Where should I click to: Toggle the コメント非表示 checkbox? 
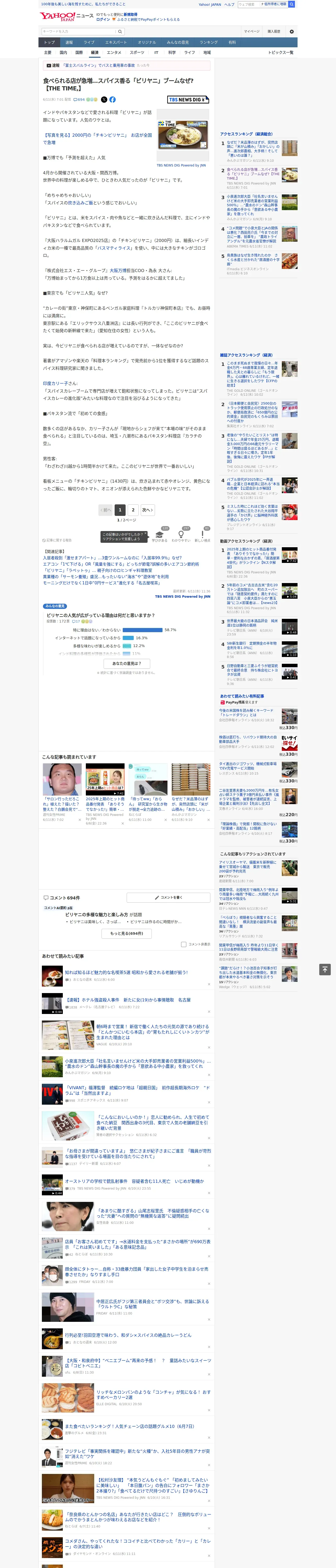tap(183, 944)
